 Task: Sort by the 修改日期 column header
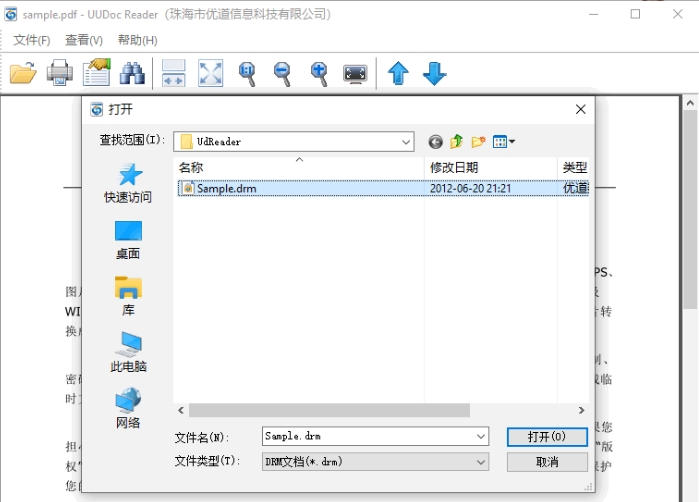click(x=490, y=168)
